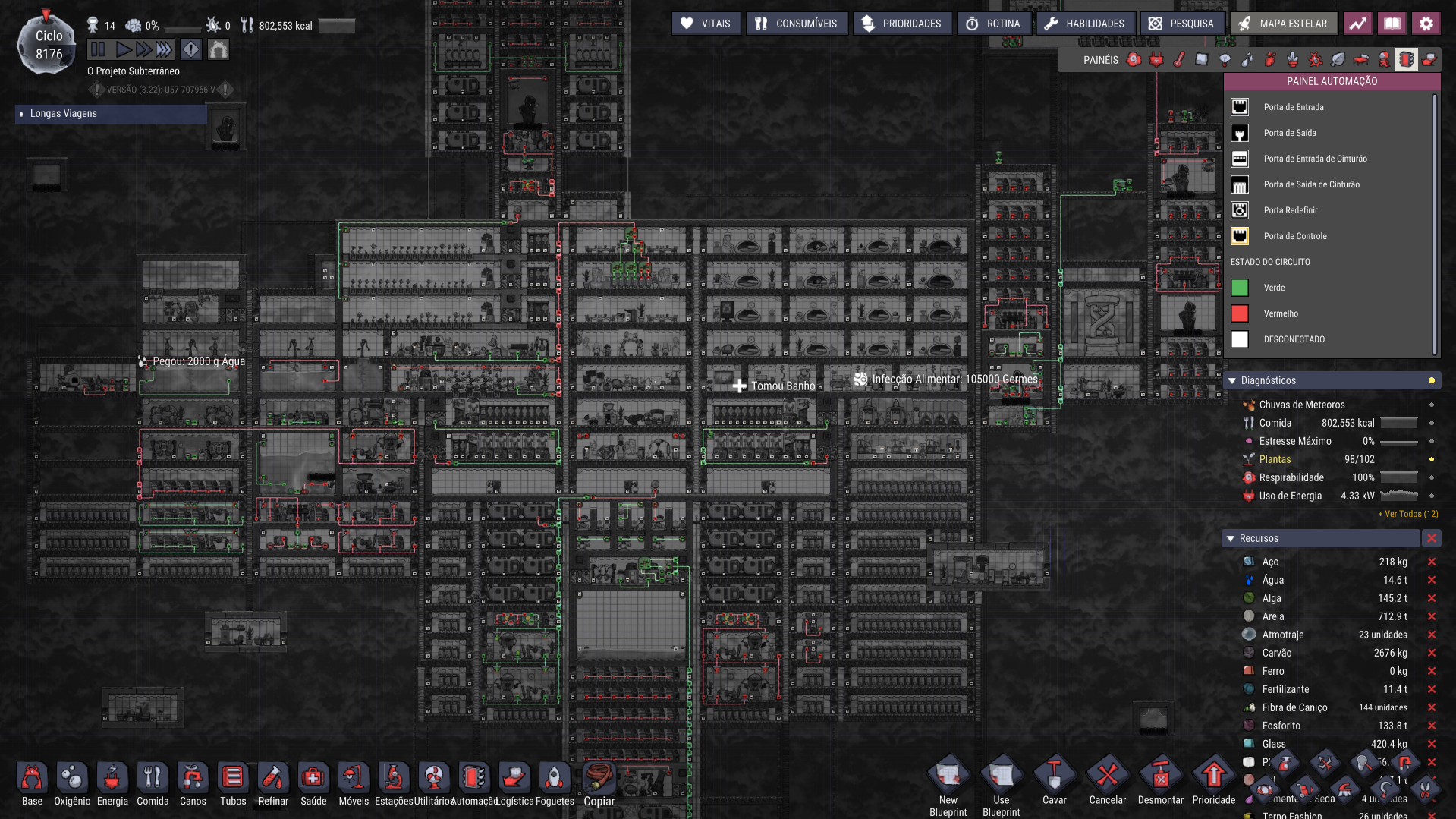Show the Conveyor overlay icon

1429,59
